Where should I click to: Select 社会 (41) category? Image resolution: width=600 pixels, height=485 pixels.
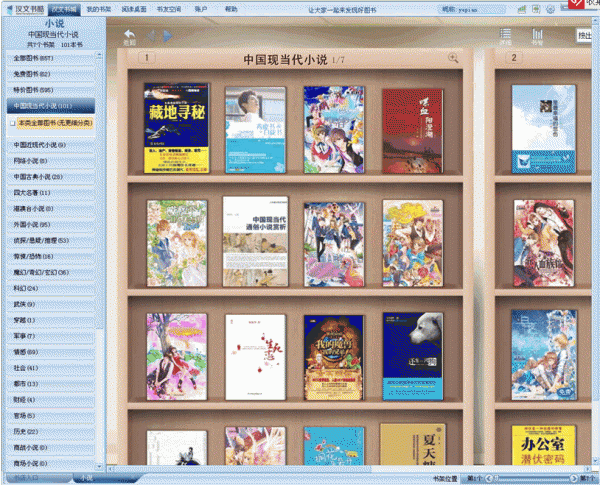tap(51, 368)
